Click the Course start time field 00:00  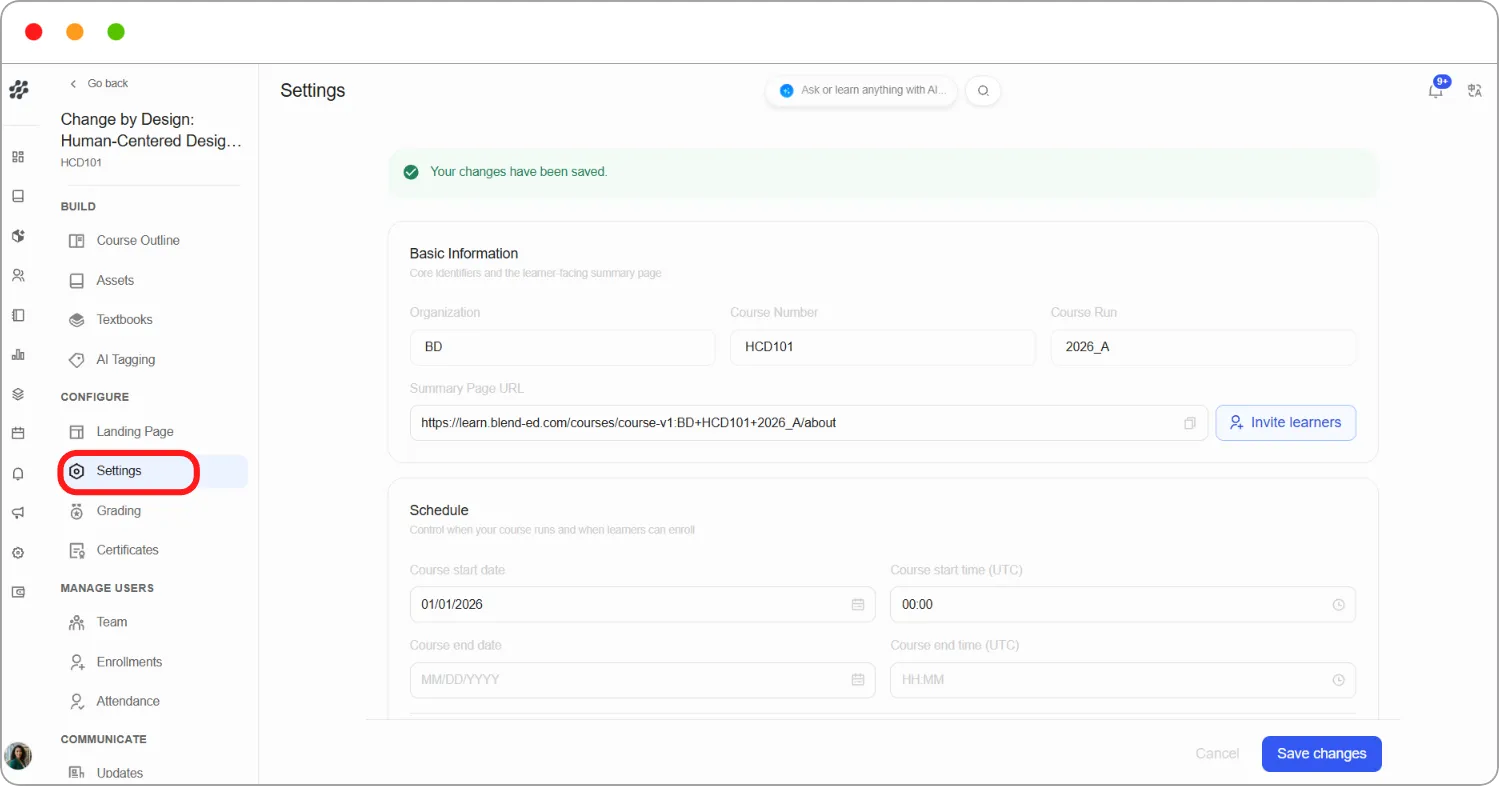point(1123,604)
